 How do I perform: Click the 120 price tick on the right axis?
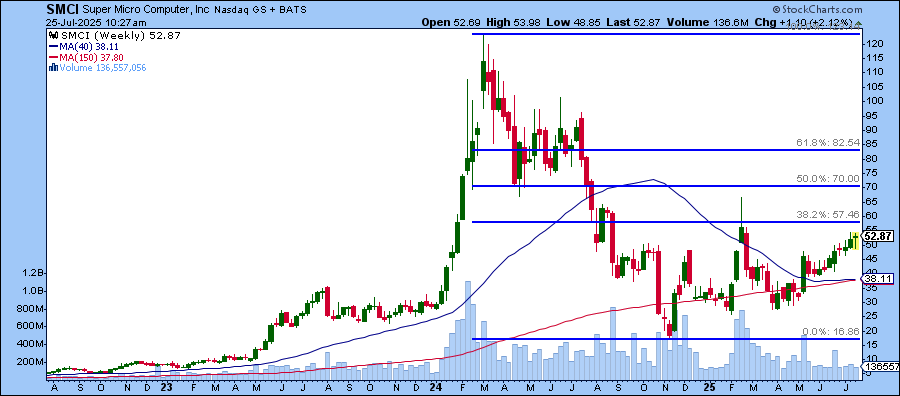tap(874, 43)
